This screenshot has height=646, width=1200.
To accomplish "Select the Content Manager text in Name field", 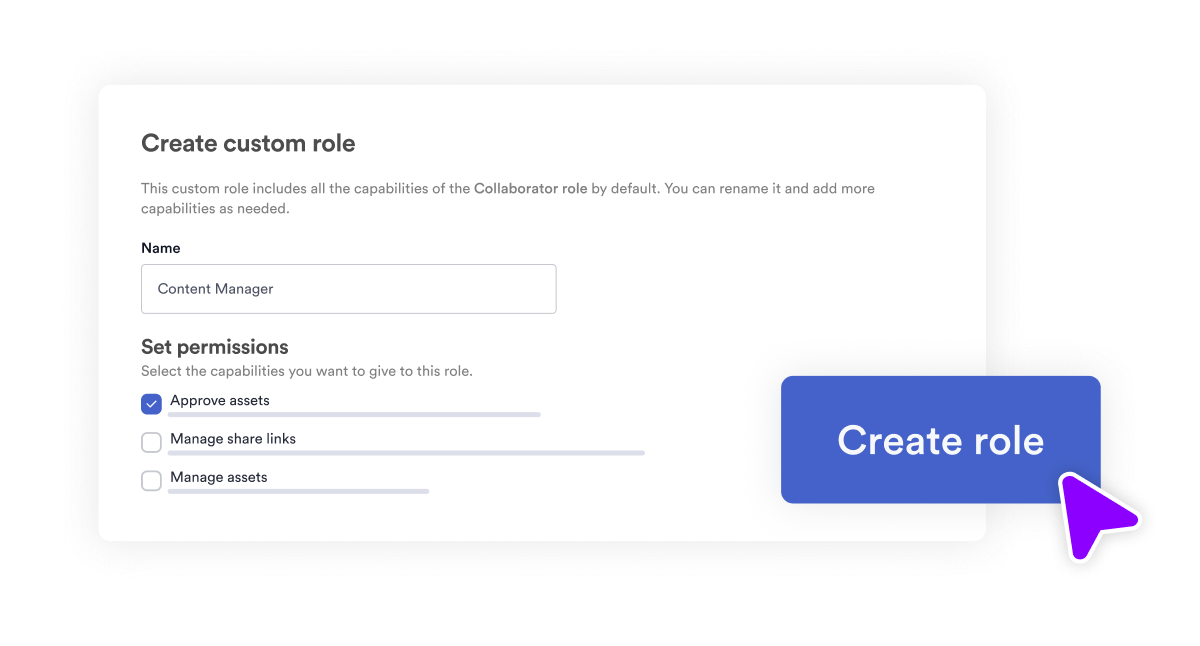I will coord(214,289).
